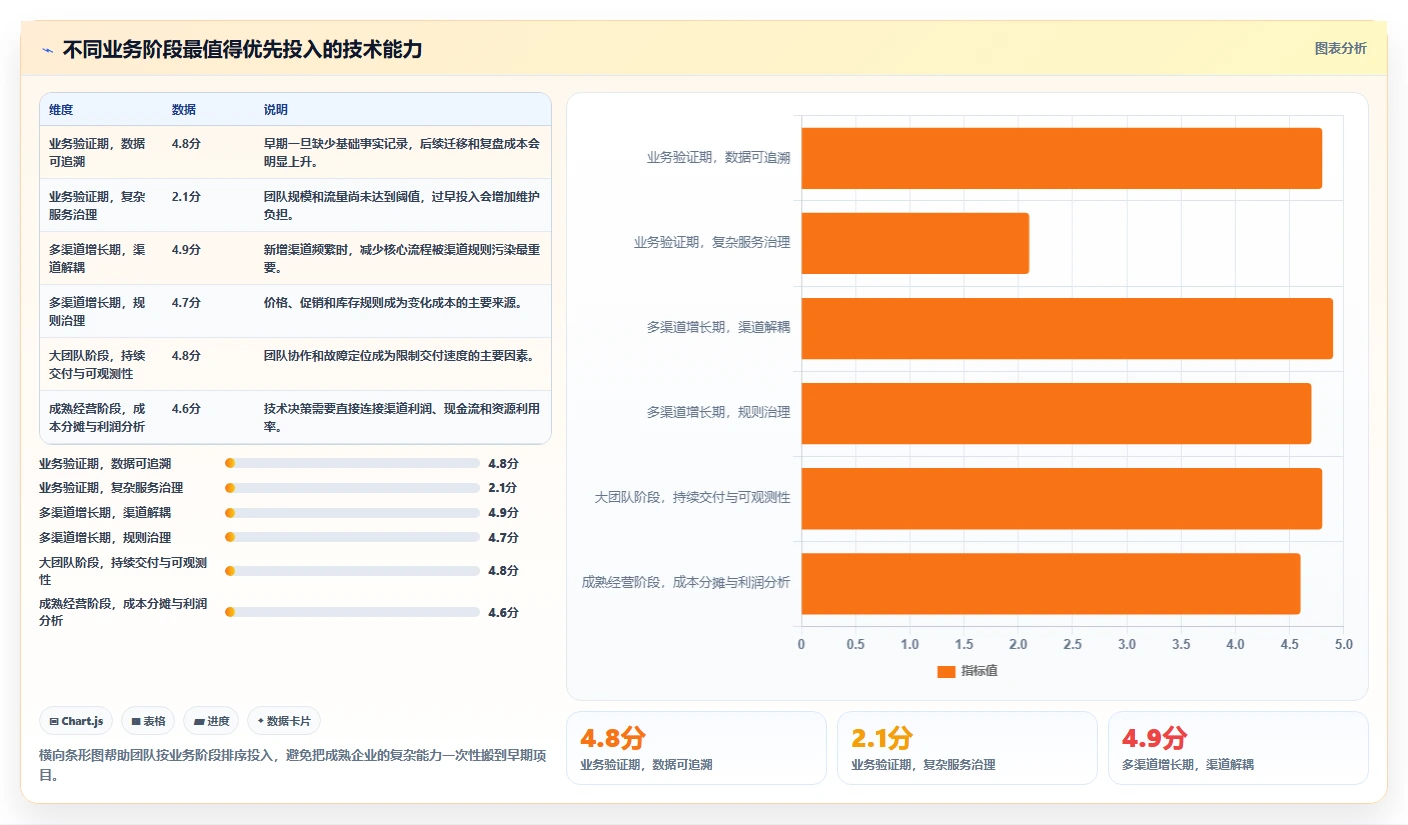1408x825 pixels.
Task: Click the progress bar for 业务验证期，复杂服务治理
Action: (353, 488)
